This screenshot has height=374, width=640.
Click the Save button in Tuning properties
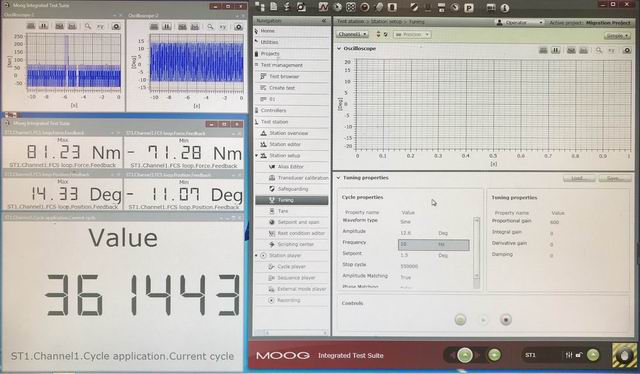[x=614, y=178]
